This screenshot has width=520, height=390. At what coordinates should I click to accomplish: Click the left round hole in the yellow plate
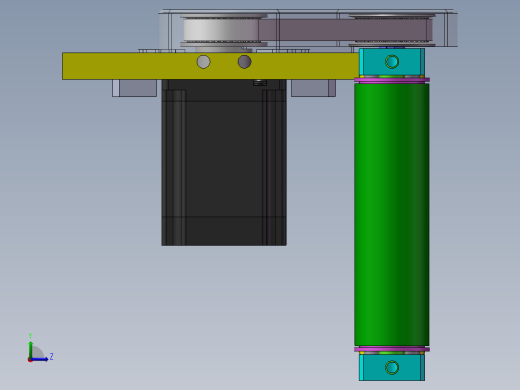(203, 62)
